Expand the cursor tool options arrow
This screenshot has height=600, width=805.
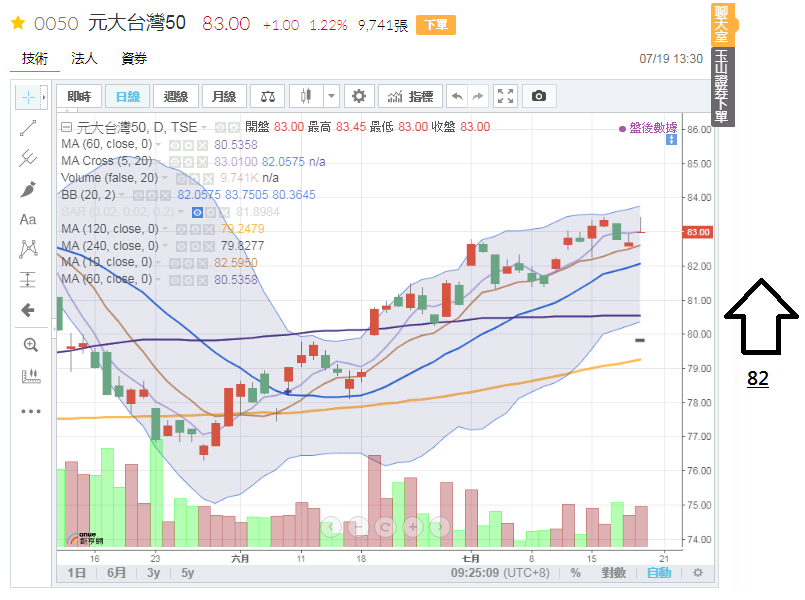(x=44, y=97)
